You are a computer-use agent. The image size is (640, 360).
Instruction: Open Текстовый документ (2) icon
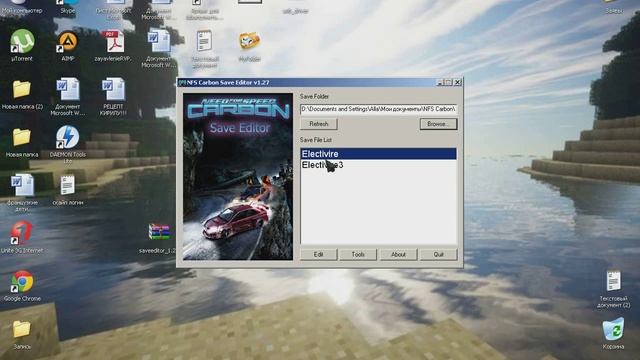coord(613,281)
